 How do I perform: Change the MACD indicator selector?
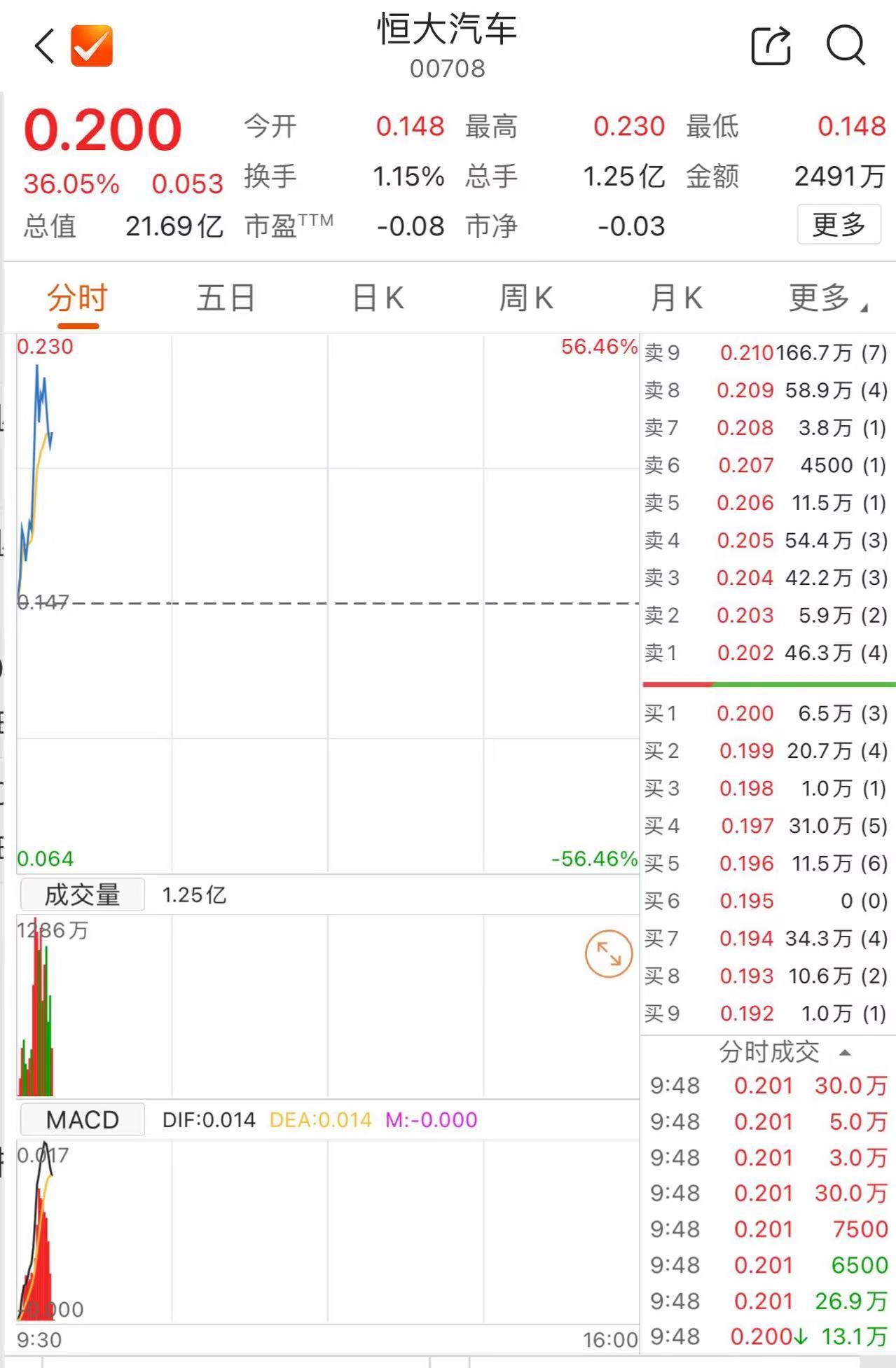tap(83, 1119)
